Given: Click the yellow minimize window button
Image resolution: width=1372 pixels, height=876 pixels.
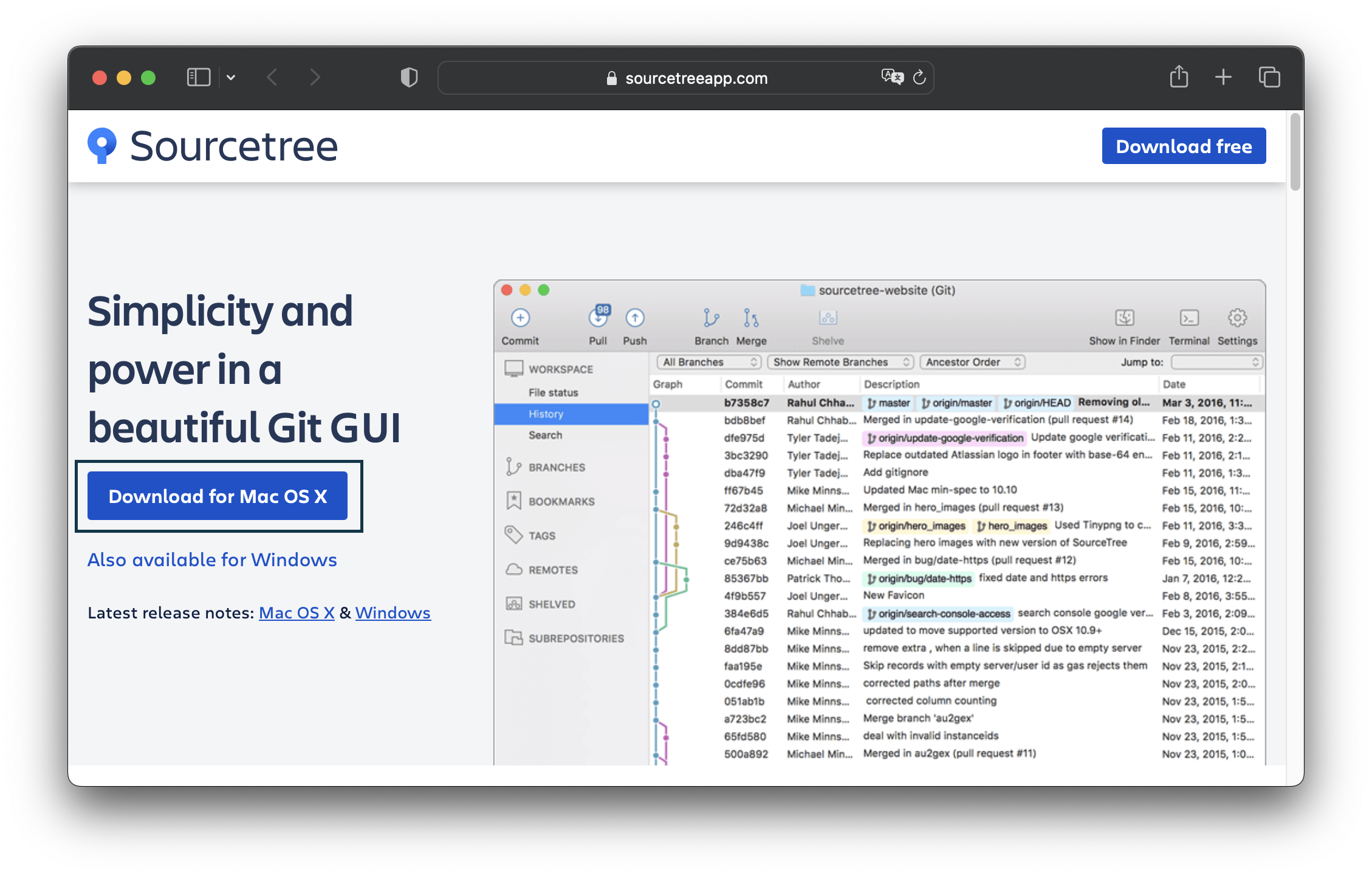Looking at the screenshot, I should point(124,78).
